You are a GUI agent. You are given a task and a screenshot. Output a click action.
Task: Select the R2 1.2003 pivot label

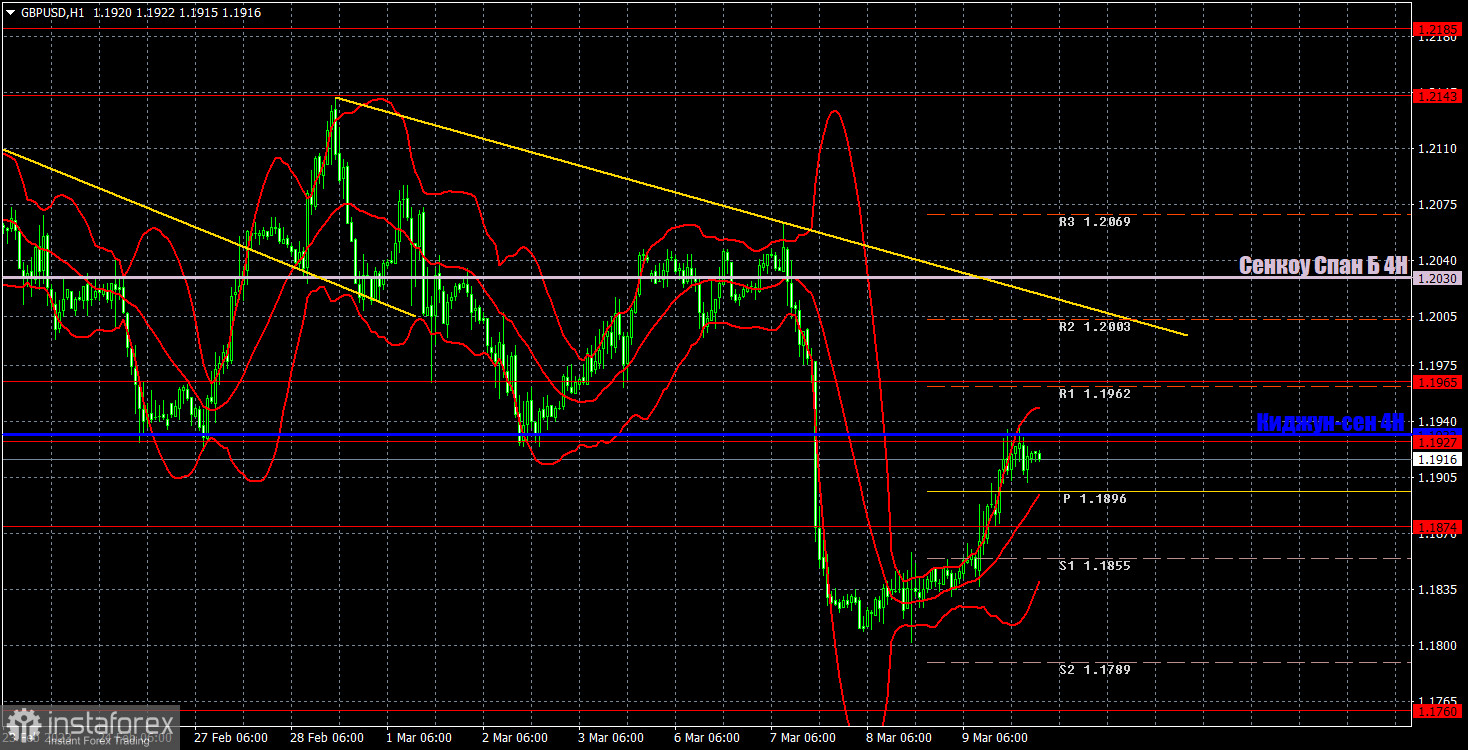coord(1094,327)
